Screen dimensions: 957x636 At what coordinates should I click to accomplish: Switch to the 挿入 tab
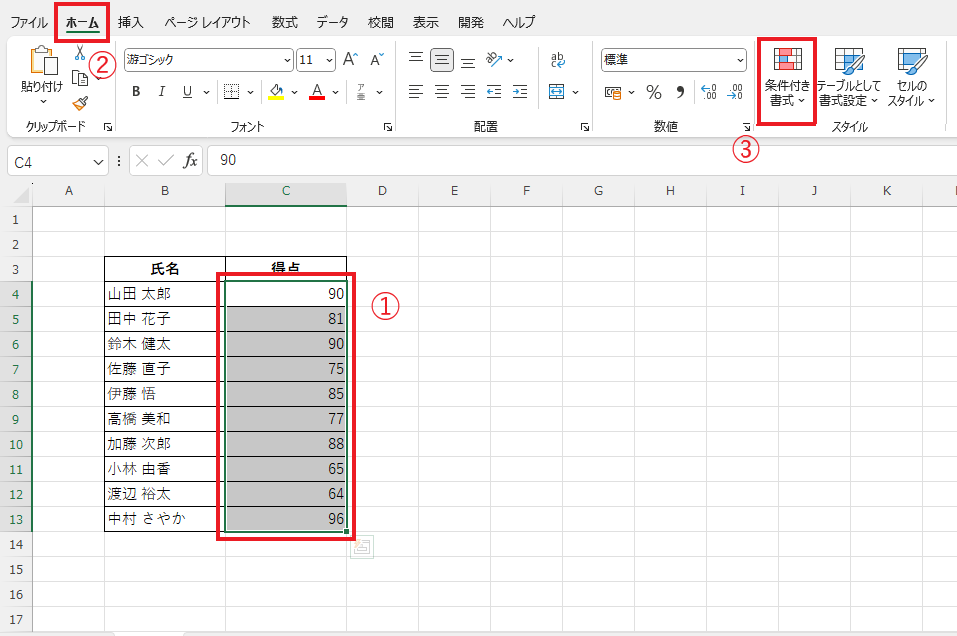pos(131,23)
